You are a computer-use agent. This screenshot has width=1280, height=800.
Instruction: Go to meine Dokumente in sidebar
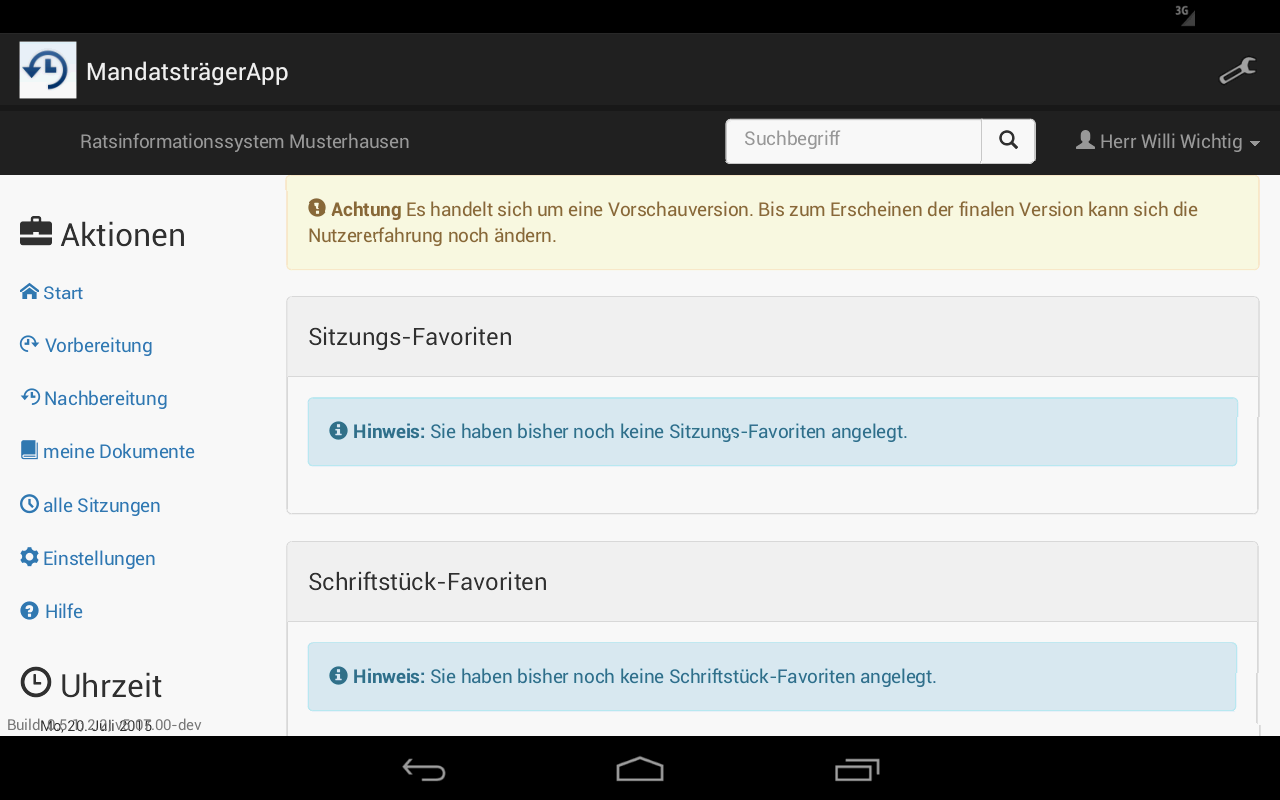pos(118,452)
